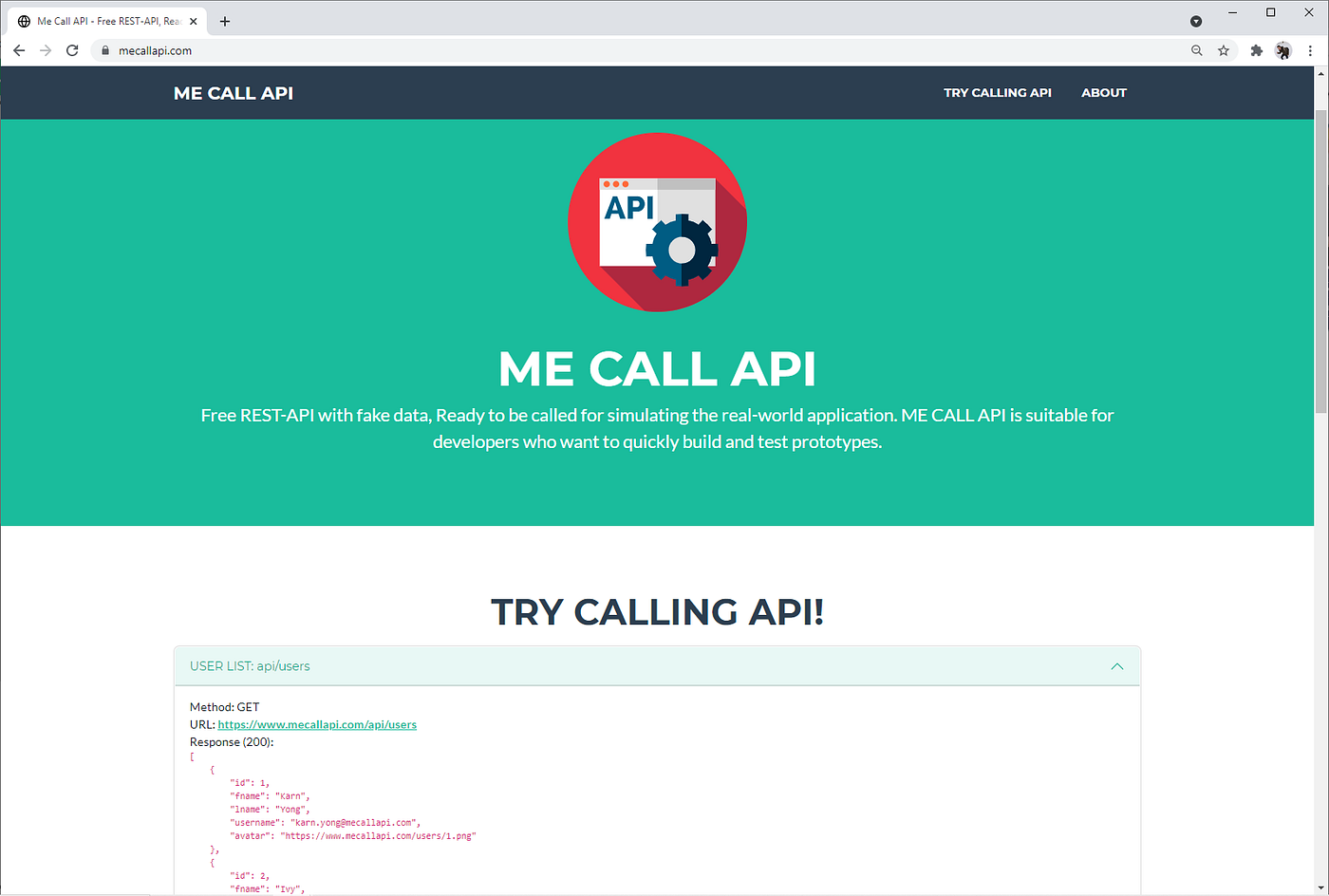Image resolution: width=1329 pixels, height=896 pixels.
Task: Click the scrollbar up arrow
Action: [x=1321, y=73]
